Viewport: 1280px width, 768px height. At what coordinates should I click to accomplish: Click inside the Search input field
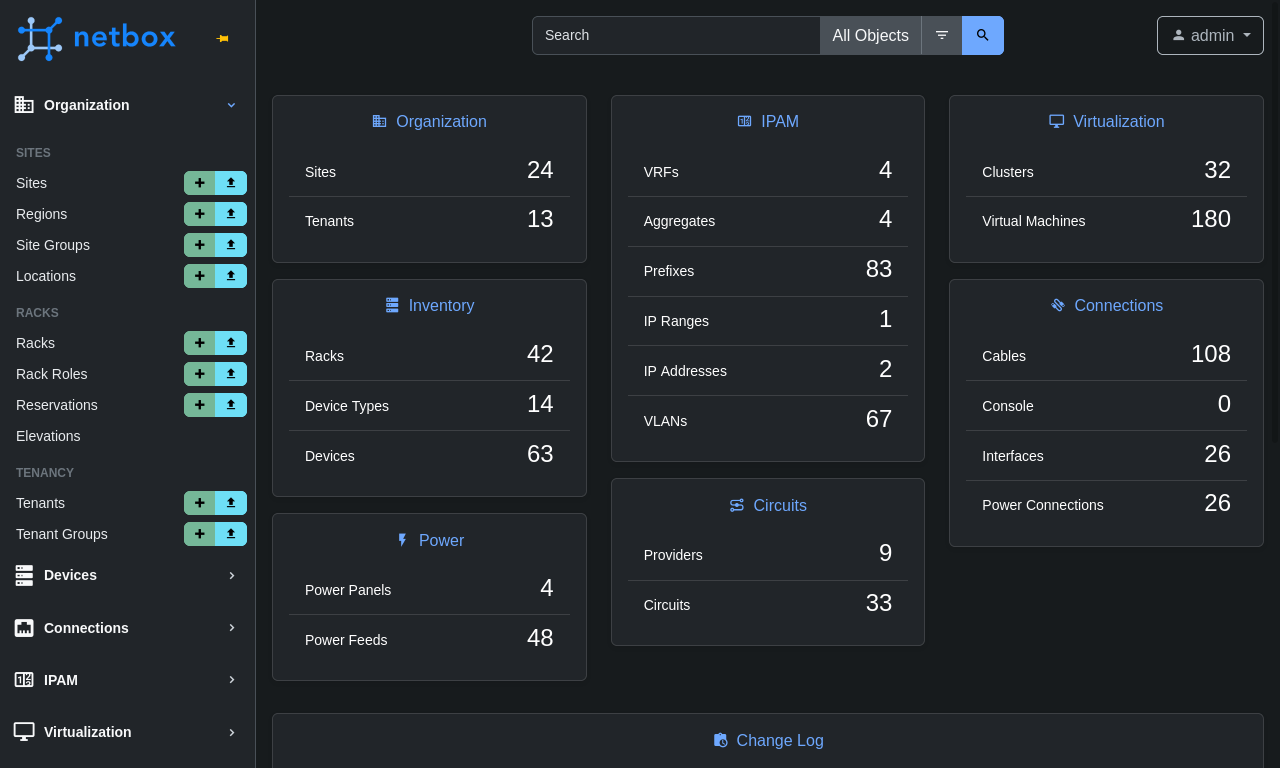(676, 35)
